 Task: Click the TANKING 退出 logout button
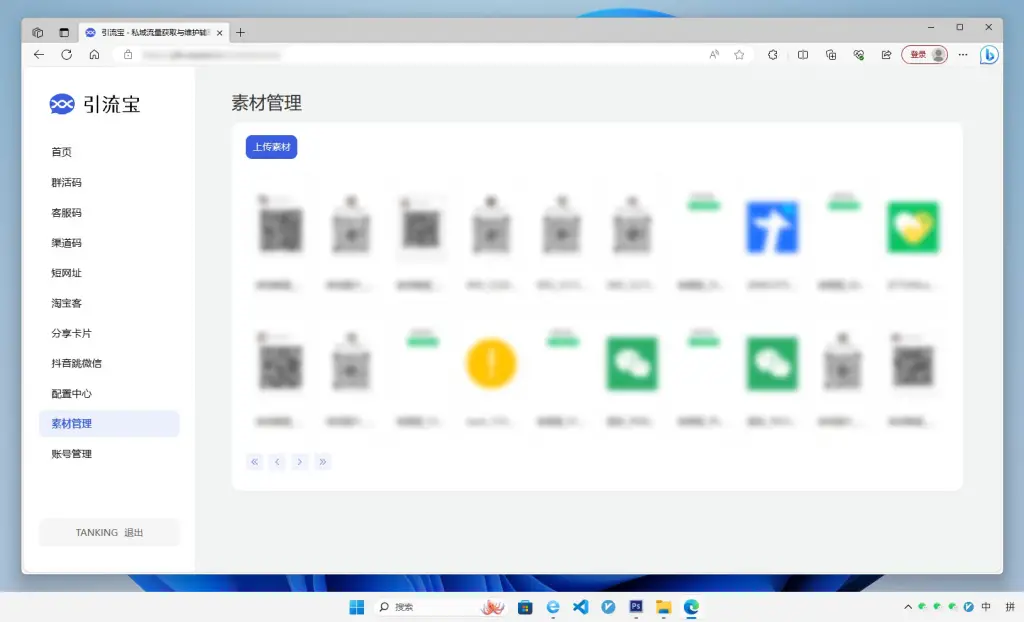[x=109, y=533]
